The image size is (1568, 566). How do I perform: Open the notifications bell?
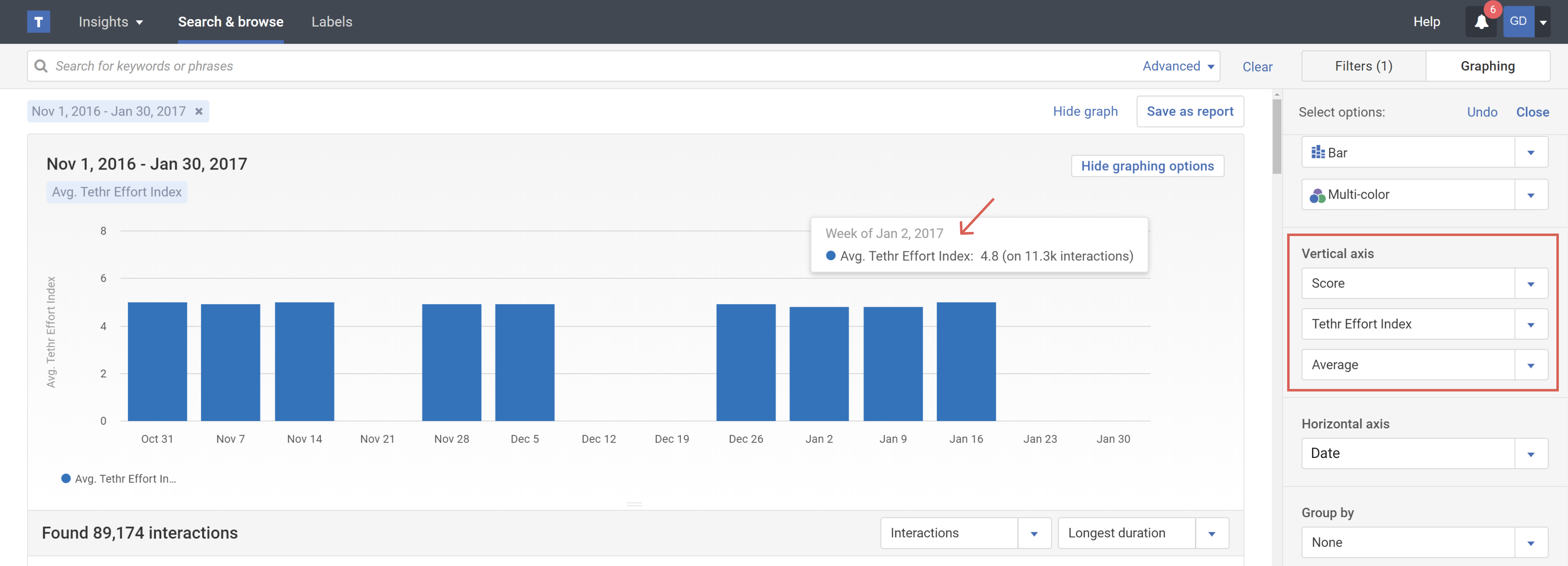(1481, 22)
